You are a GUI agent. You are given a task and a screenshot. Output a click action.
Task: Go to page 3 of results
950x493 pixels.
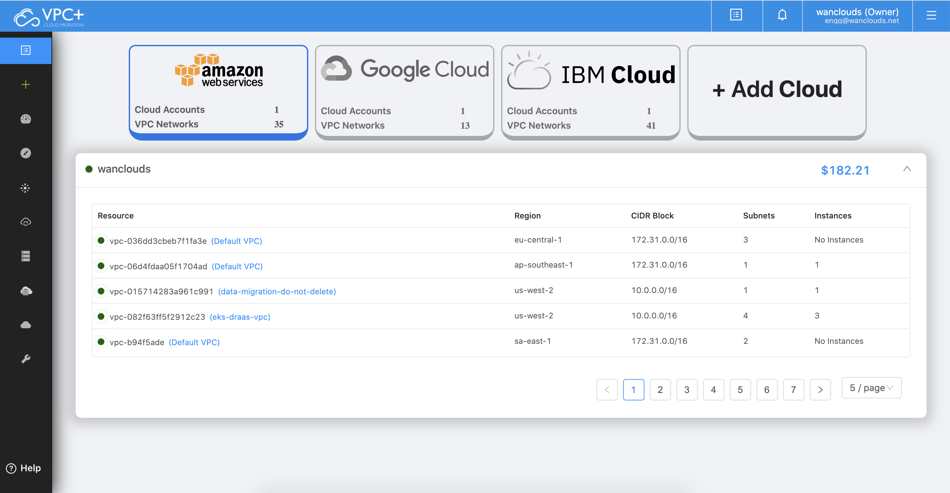(x=686, y=390)
